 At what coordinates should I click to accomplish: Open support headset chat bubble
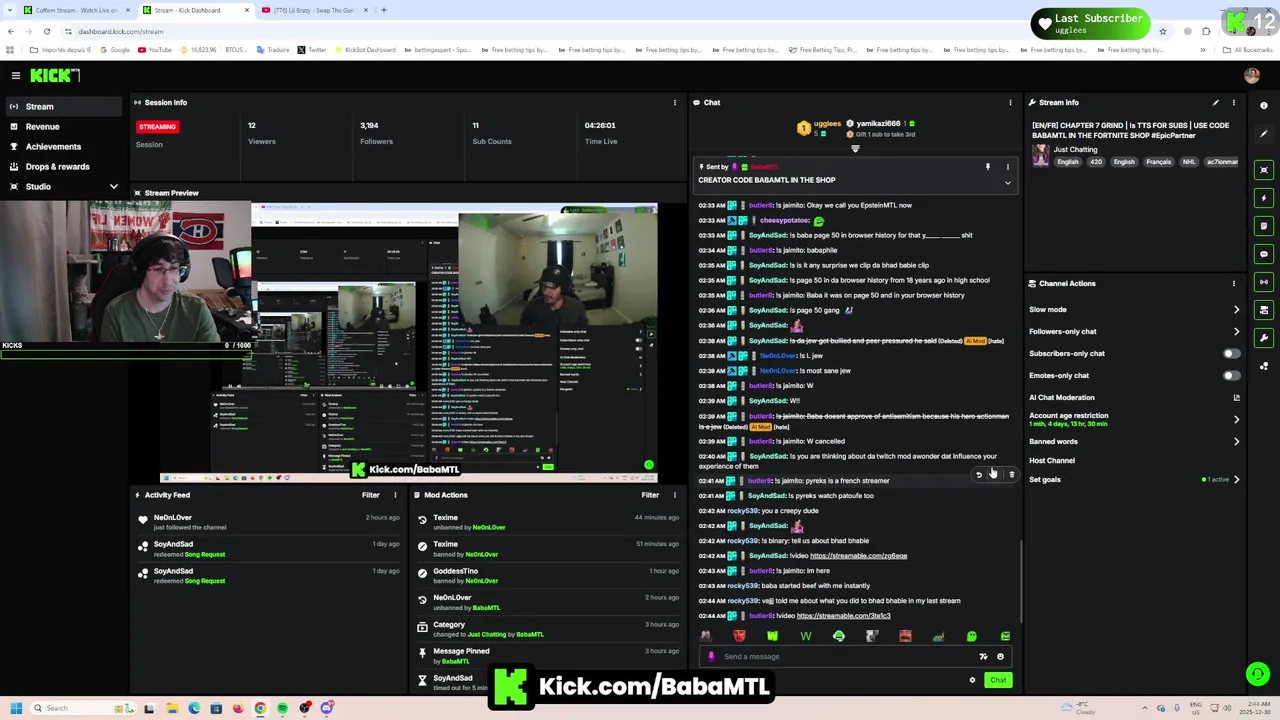coord(1258,674)
